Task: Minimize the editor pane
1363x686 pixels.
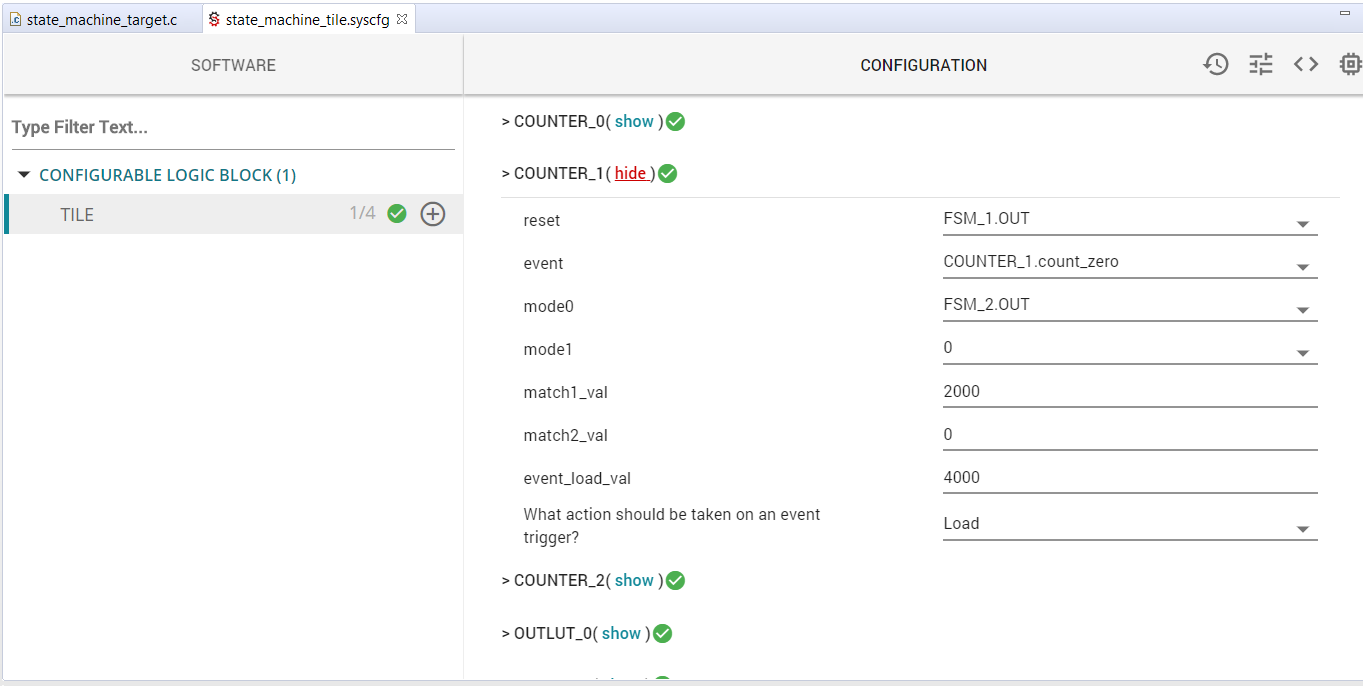Action: click(1345, 14)
